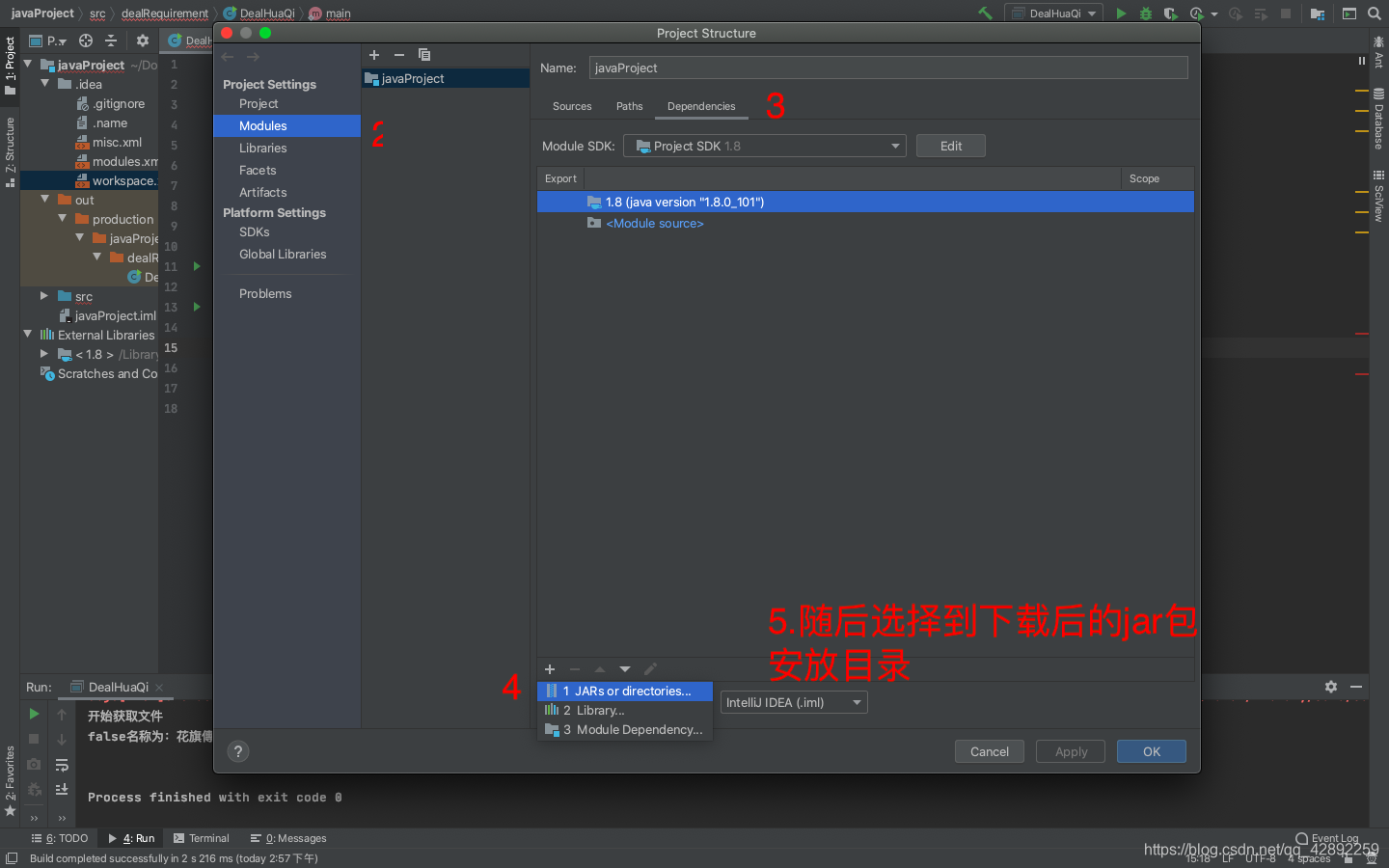Expand the src folder node

tap(44, 296)
